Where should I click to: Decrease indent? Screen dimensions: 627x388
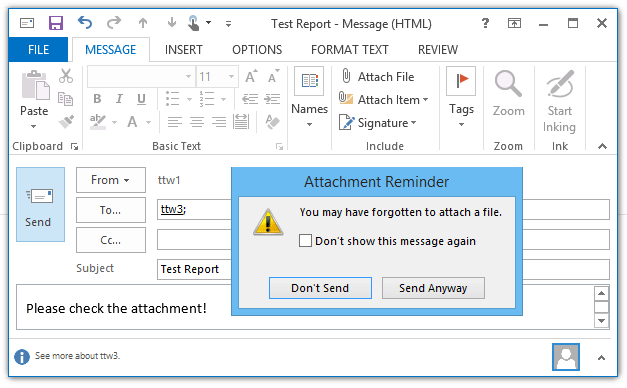tap(250, 99)
